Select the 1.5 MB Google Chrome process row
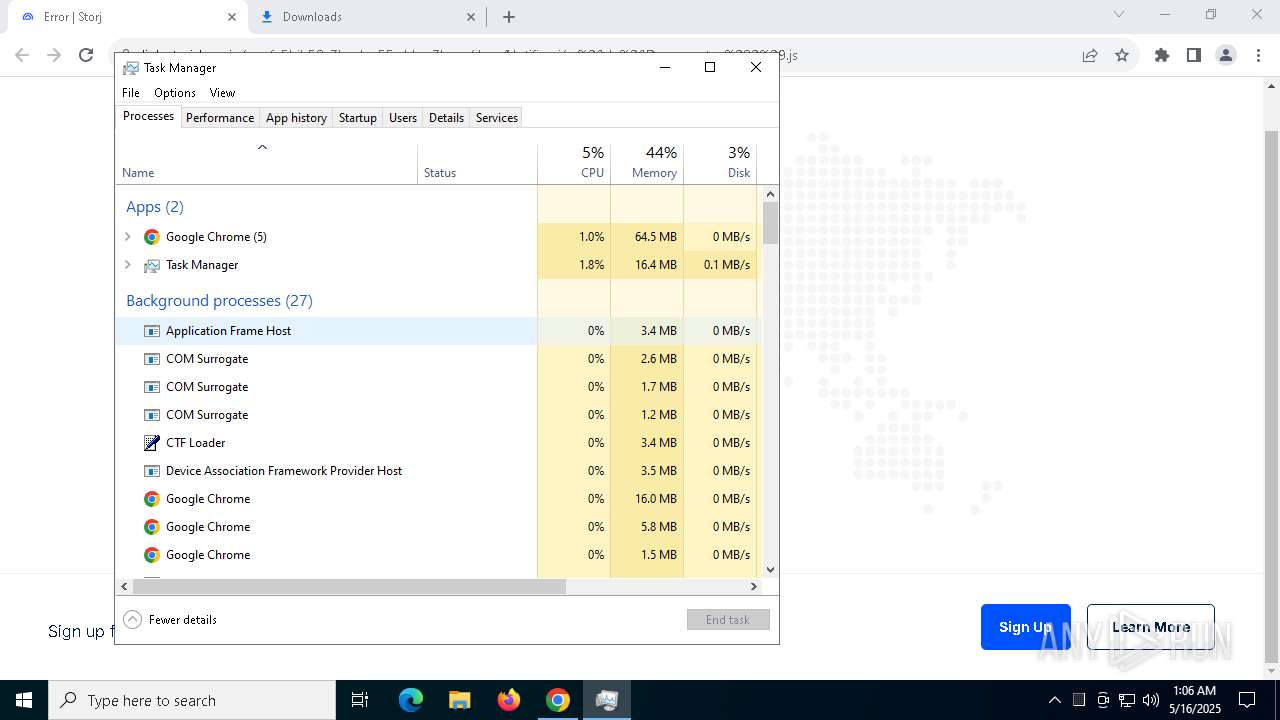 436,555
